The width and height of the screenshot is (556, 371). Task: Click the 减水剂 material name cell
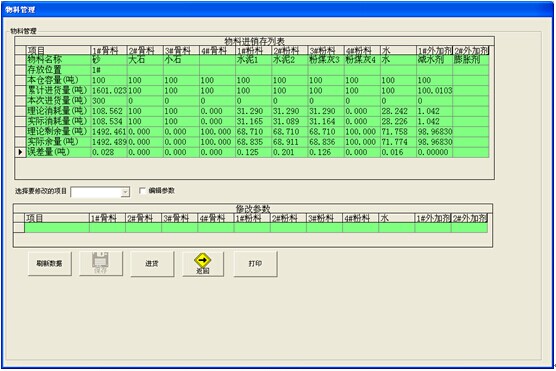click(x=435, y=60)
